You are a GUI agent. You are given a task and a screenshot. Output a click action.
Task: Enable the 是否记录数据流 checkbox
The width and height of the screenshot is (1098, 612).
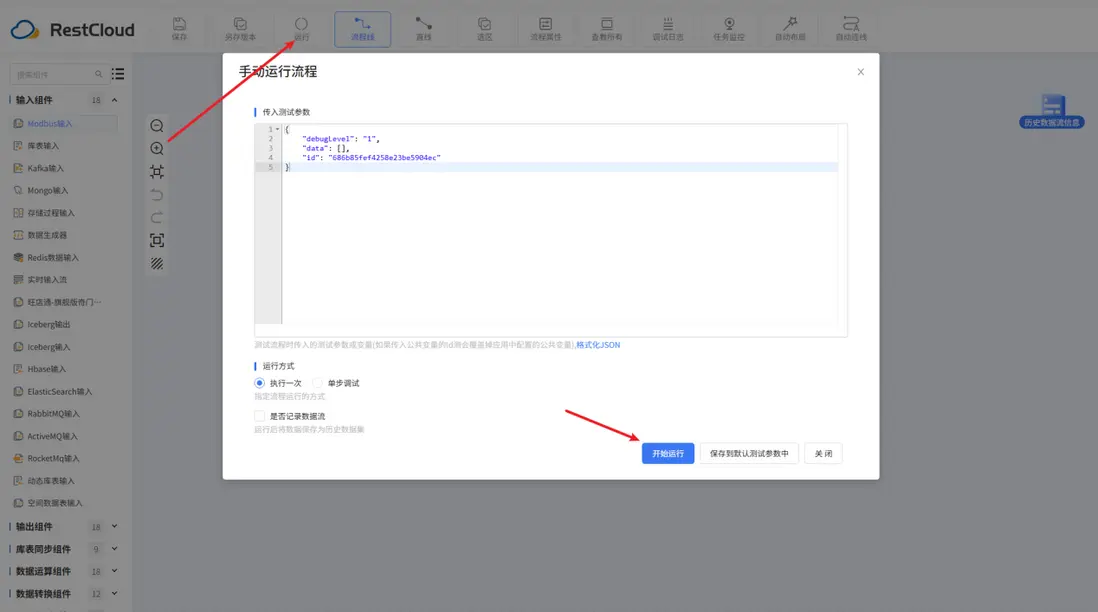tap(259, 416)
